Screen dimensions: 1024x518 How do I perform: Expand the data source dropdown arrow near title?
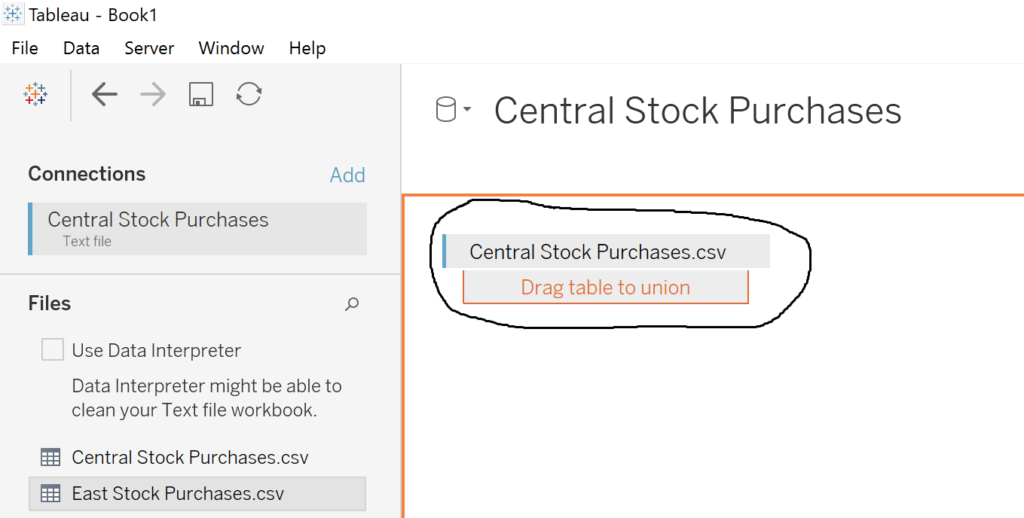click(x=467, y=110)
